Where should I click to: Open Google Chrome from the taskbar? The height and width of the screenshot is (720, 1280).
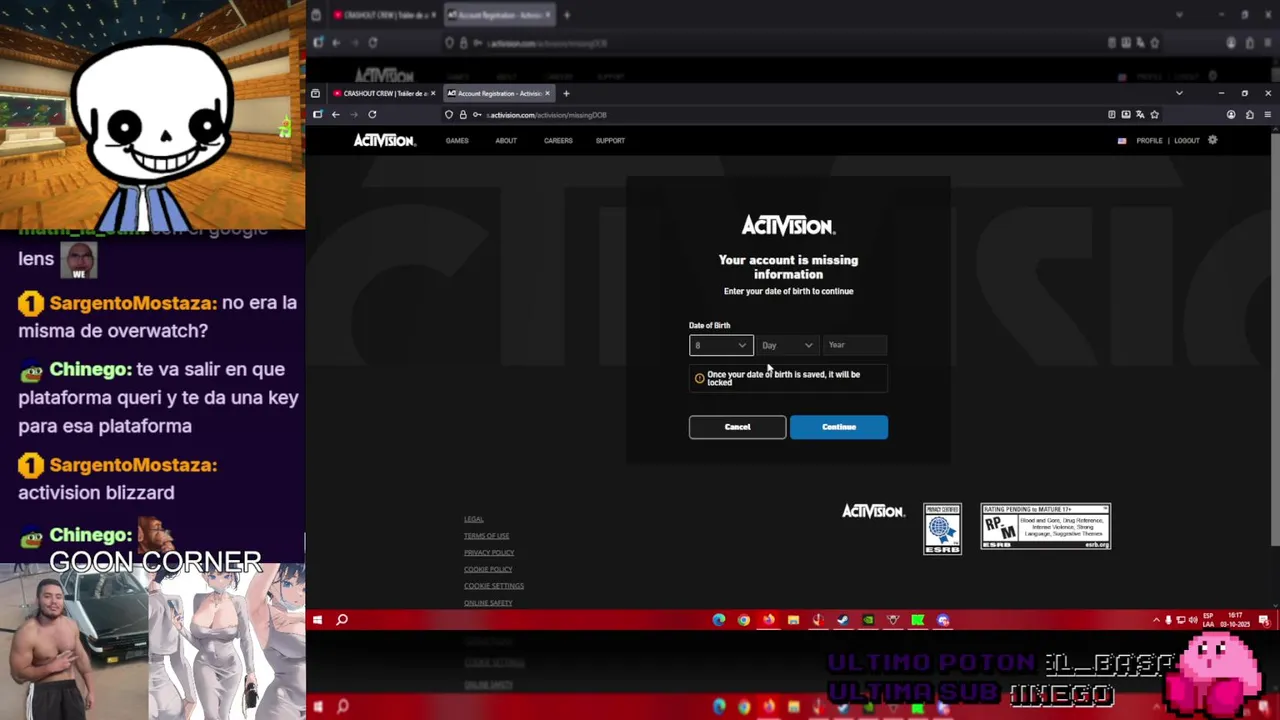[x=744, y=620]
